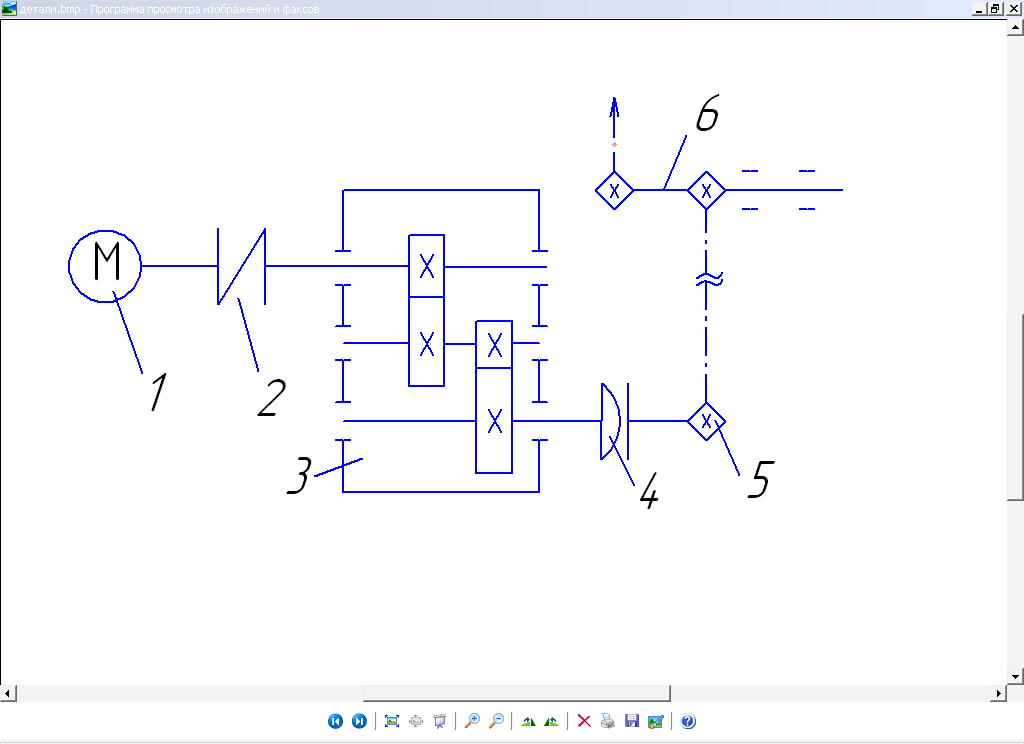The height and width of the screenshot is (744, 1024).
Task: Click the vertical scrollbar down arrow
Action: click(1015, 675)
